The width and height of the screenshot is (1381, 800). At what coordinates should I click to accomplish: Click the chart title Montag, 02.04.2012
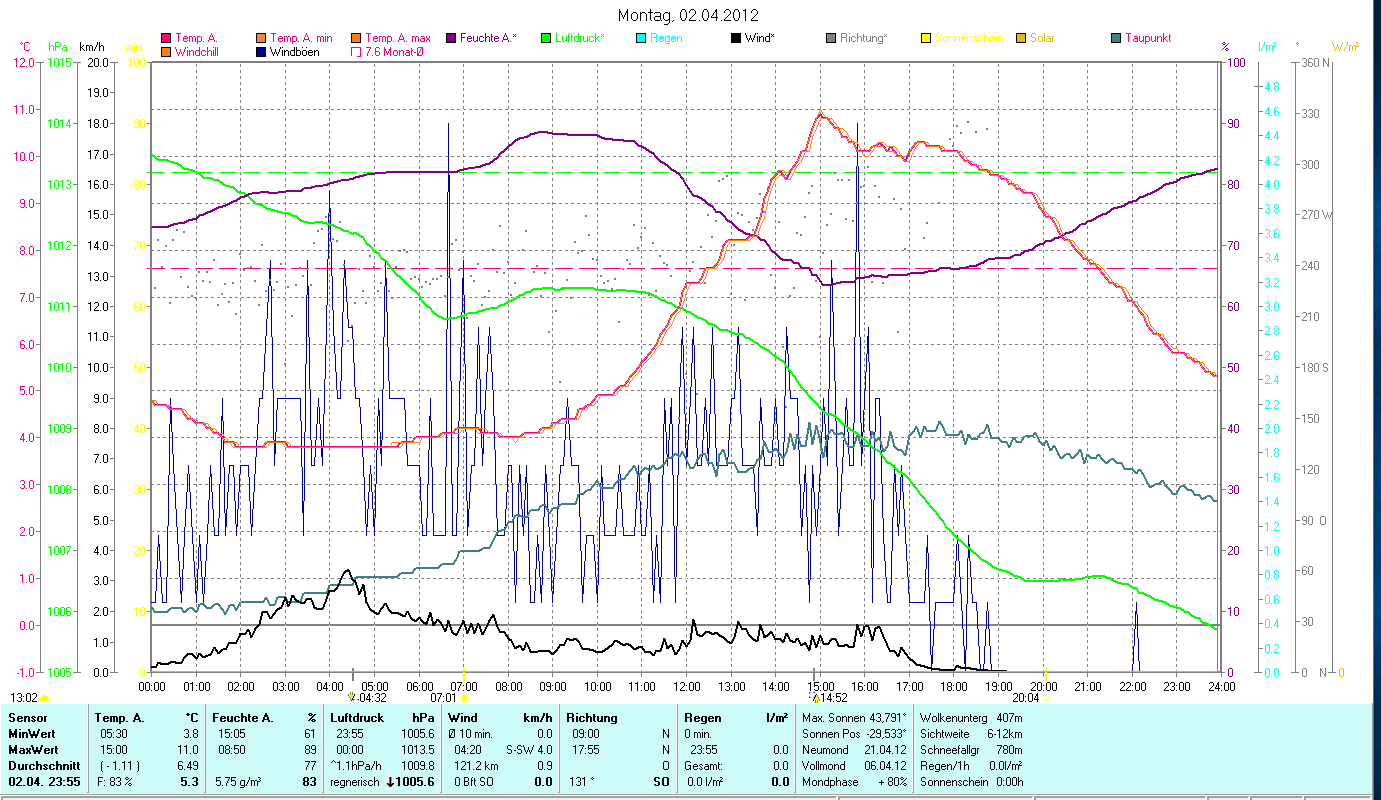click(x=688, y=15)
